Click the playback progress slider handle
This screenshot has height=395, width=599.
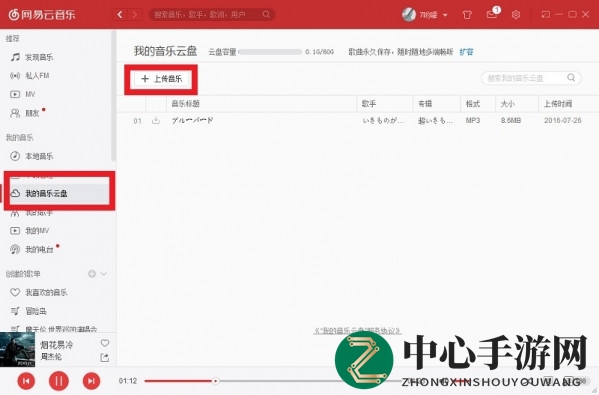coord(215,381)
